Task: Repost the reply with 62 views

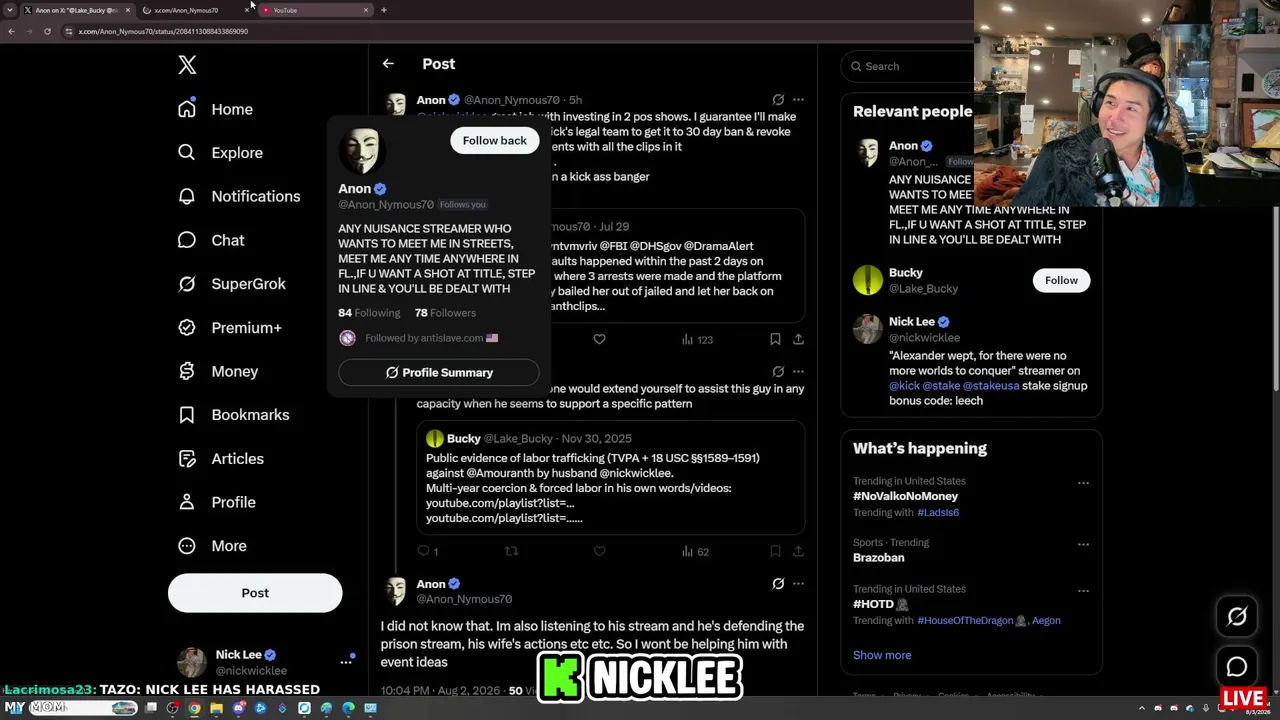Action: pyautogui.click(x=511, y=551)
